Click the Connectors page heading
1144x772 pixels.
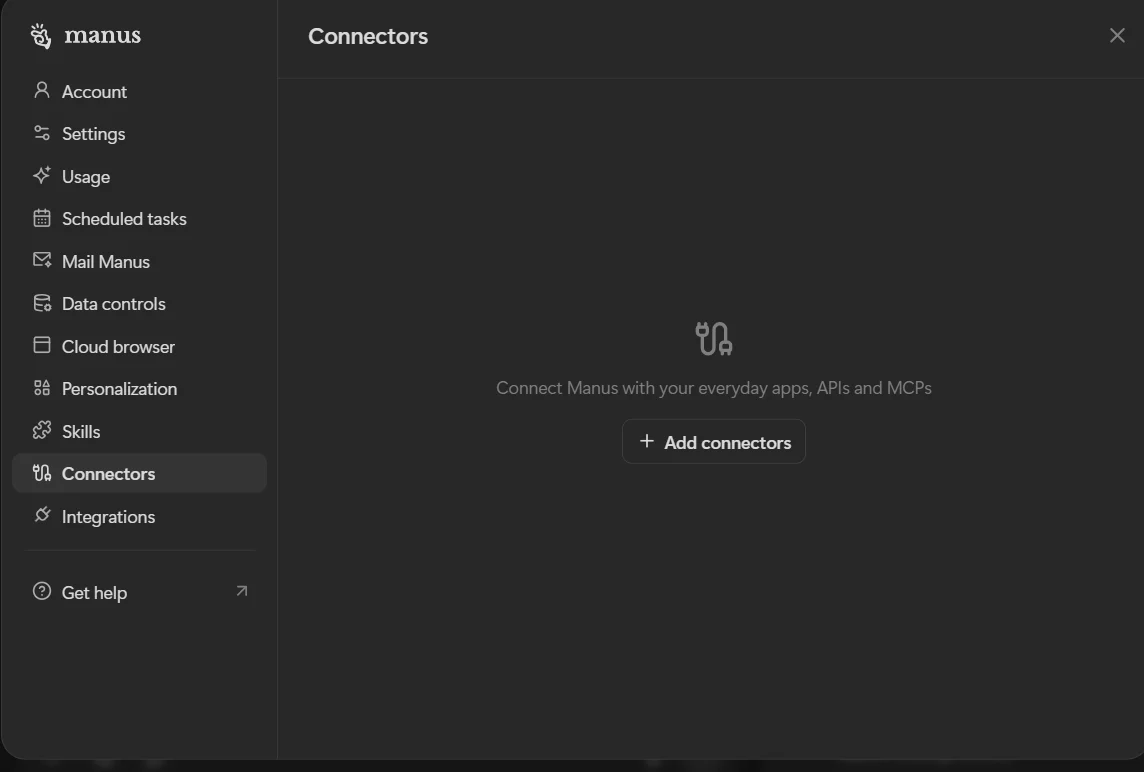(x=368, y=37)
